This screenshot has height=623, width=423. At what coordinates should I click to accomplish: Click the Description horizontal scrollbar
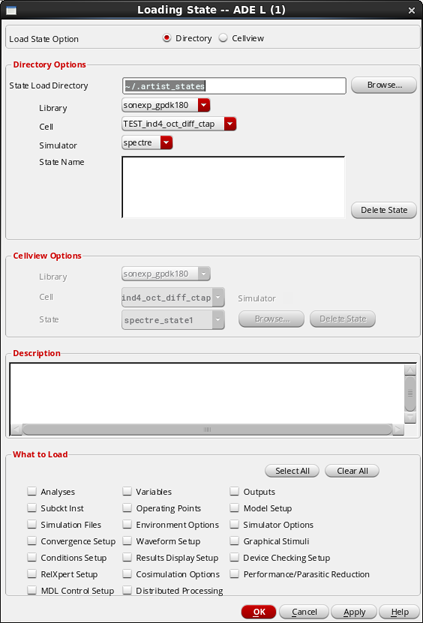[x=207, y=430]
